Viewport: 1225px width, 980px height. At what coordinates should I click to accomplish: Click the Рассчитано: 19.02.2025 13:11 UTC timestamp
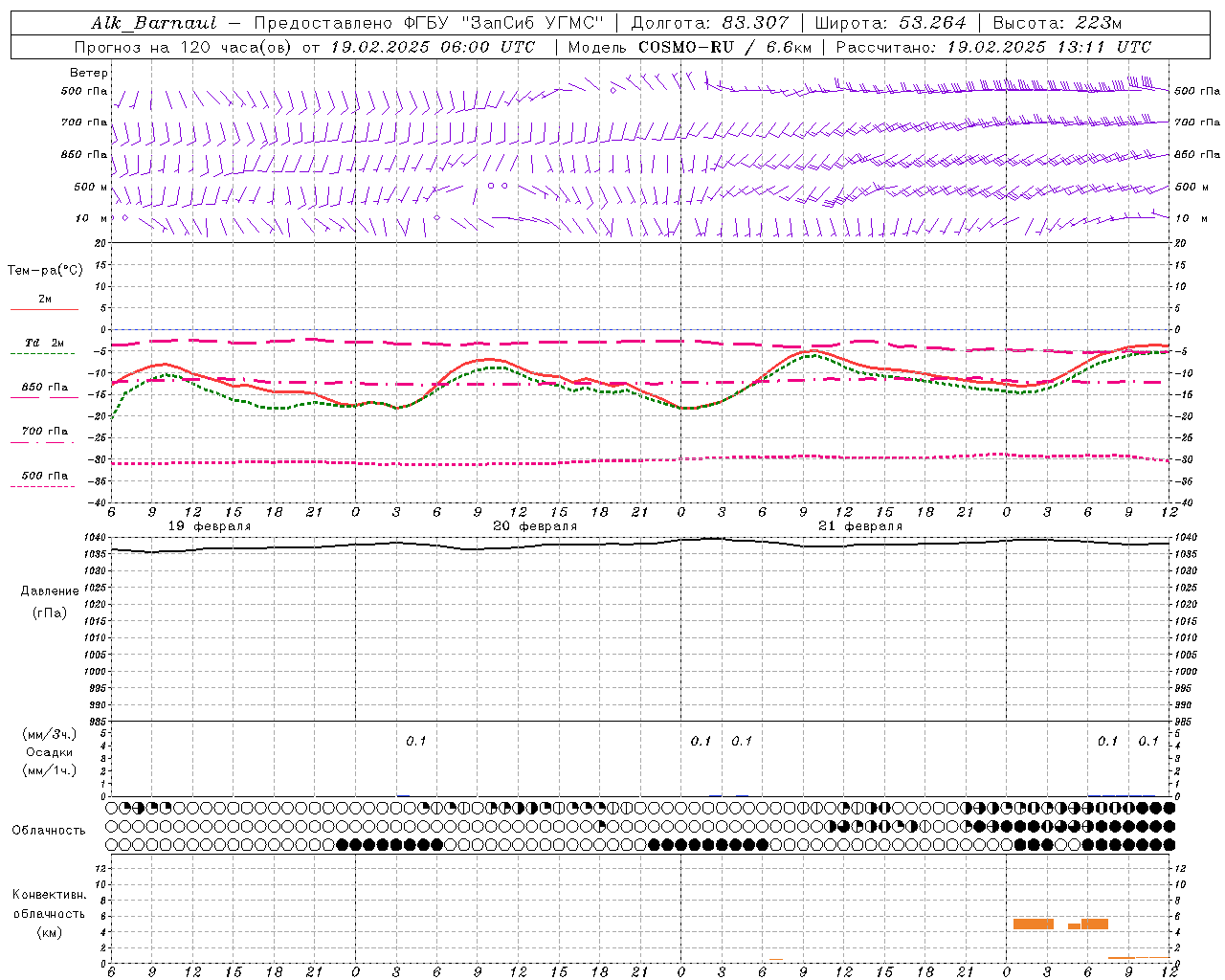coord(993,47)
